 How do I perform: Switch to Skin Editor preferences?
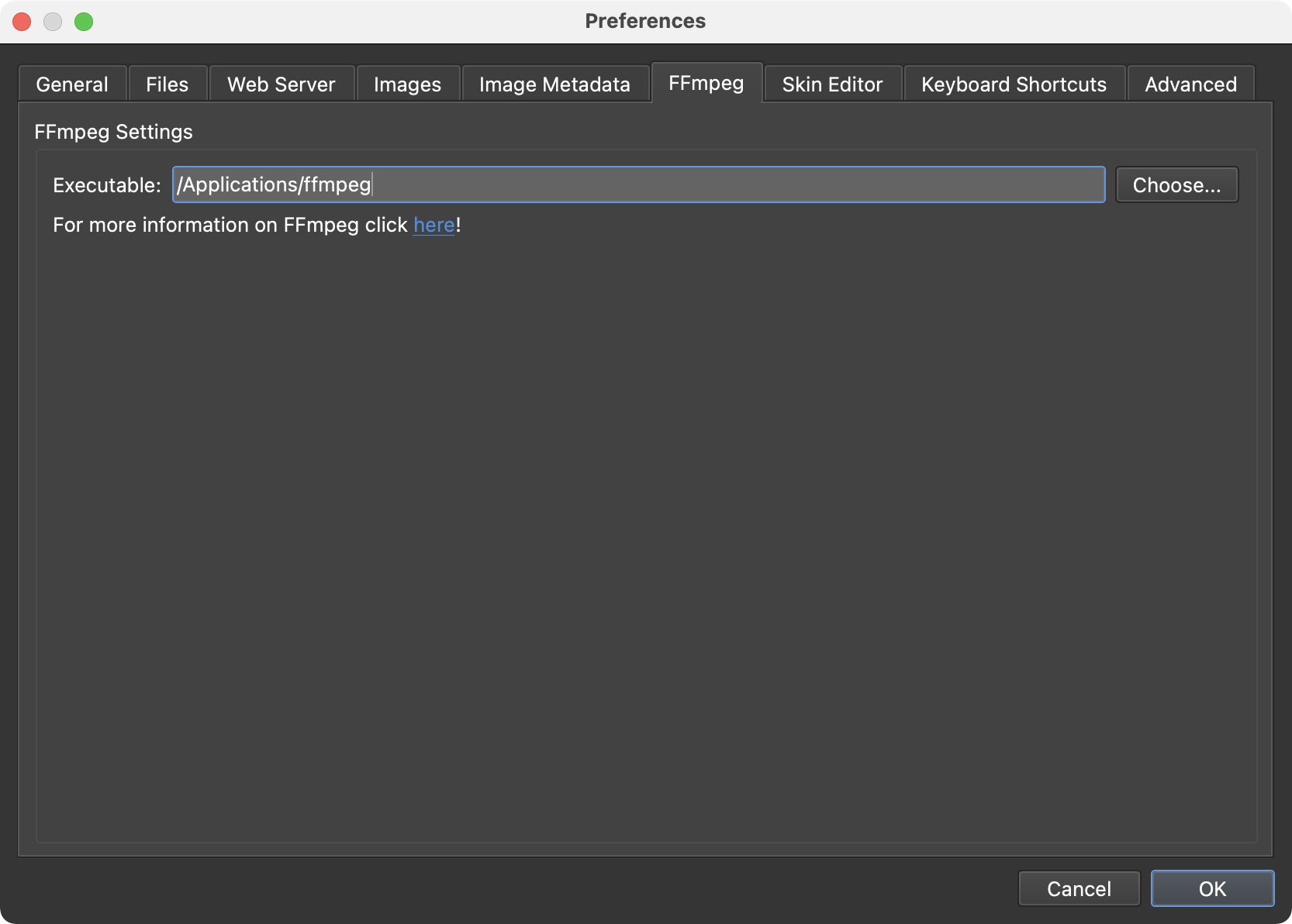coord(832,84)
